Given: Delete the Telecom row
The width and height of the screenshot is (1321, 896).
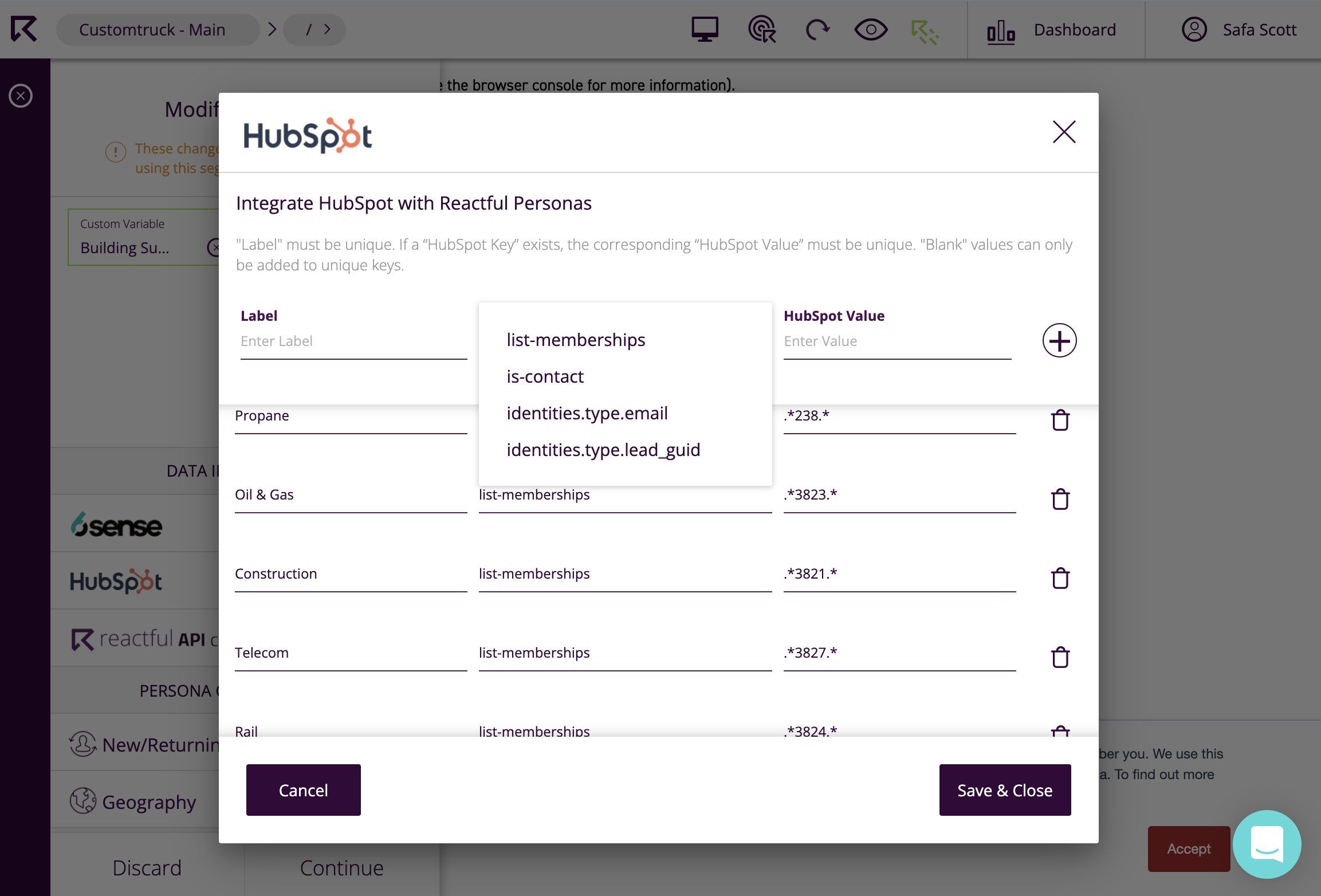Looking at the screenshot, I should [1060, 657].
